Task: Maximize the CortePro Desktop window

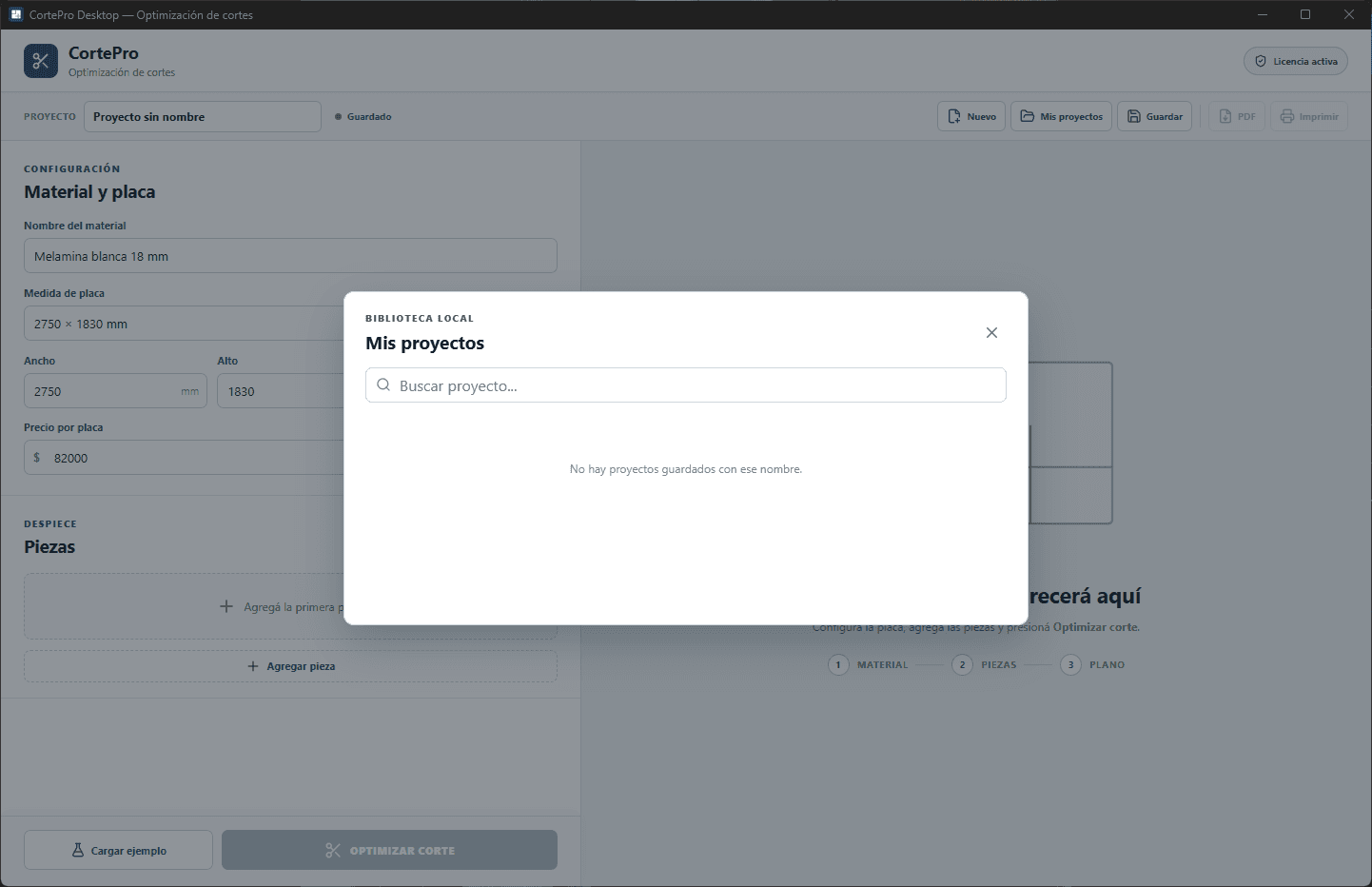Action: (x=1305, y=14)
